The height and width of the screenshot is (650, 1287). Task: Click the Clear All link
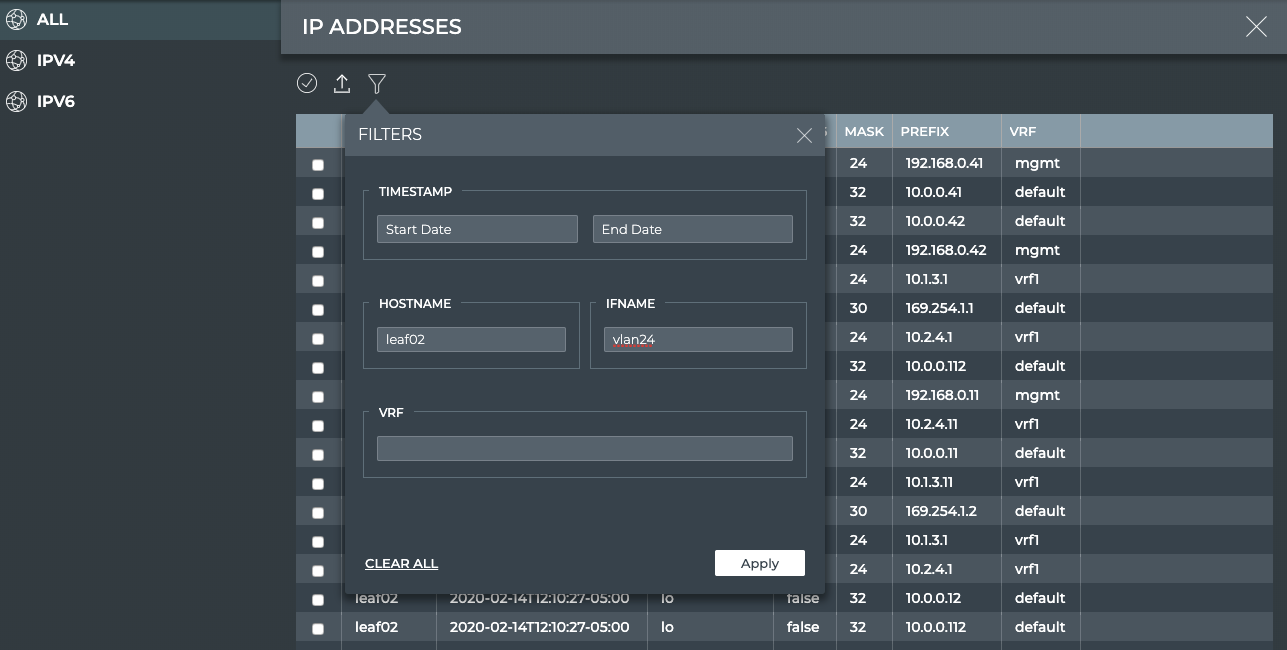[401, 564]
